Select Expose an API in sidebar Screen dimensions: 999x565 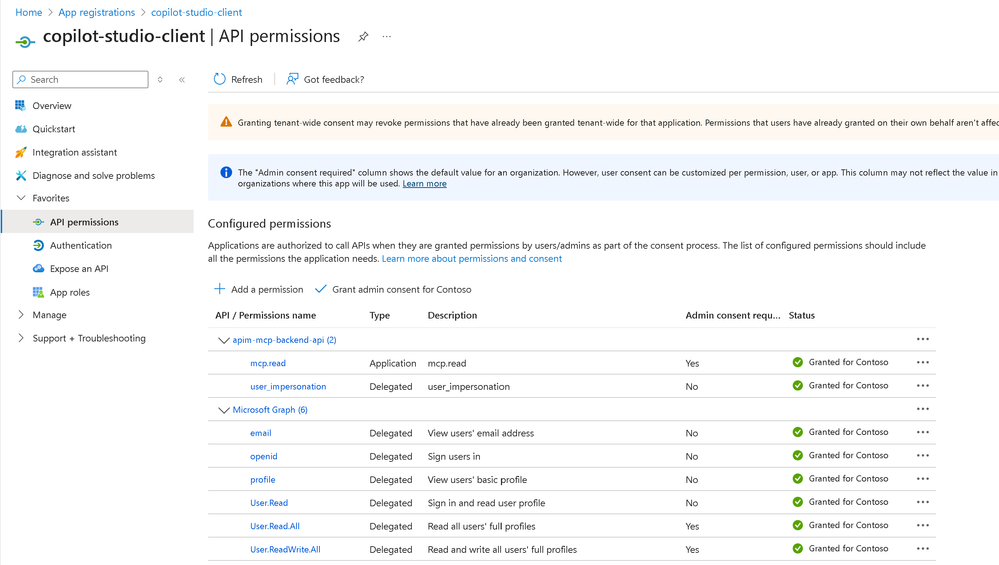[79, 269]
